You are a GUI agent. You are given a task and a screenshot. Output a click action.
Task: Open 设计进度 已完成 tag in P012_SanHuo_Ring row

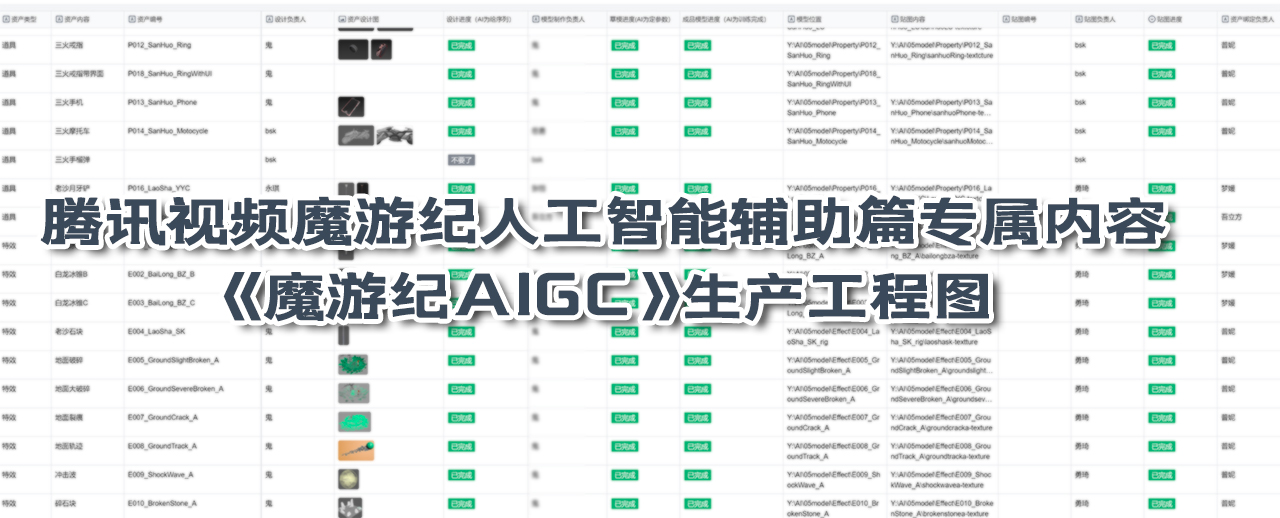[x=461, y=45]
